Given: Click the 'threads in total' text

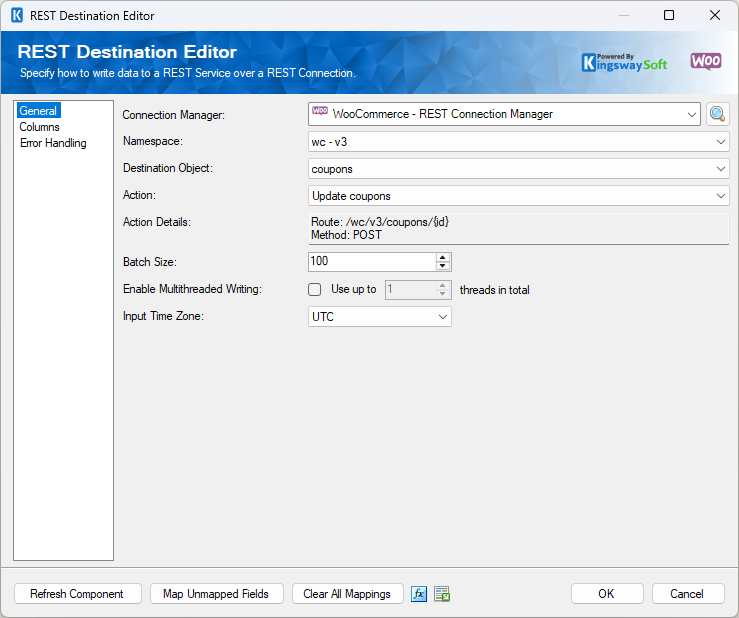Looking at the screenshot, I should (x=494, y=290).
